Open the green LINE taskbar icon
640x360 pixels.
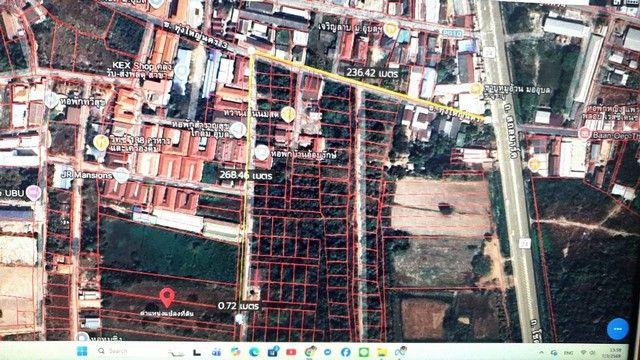click(364, 352)
